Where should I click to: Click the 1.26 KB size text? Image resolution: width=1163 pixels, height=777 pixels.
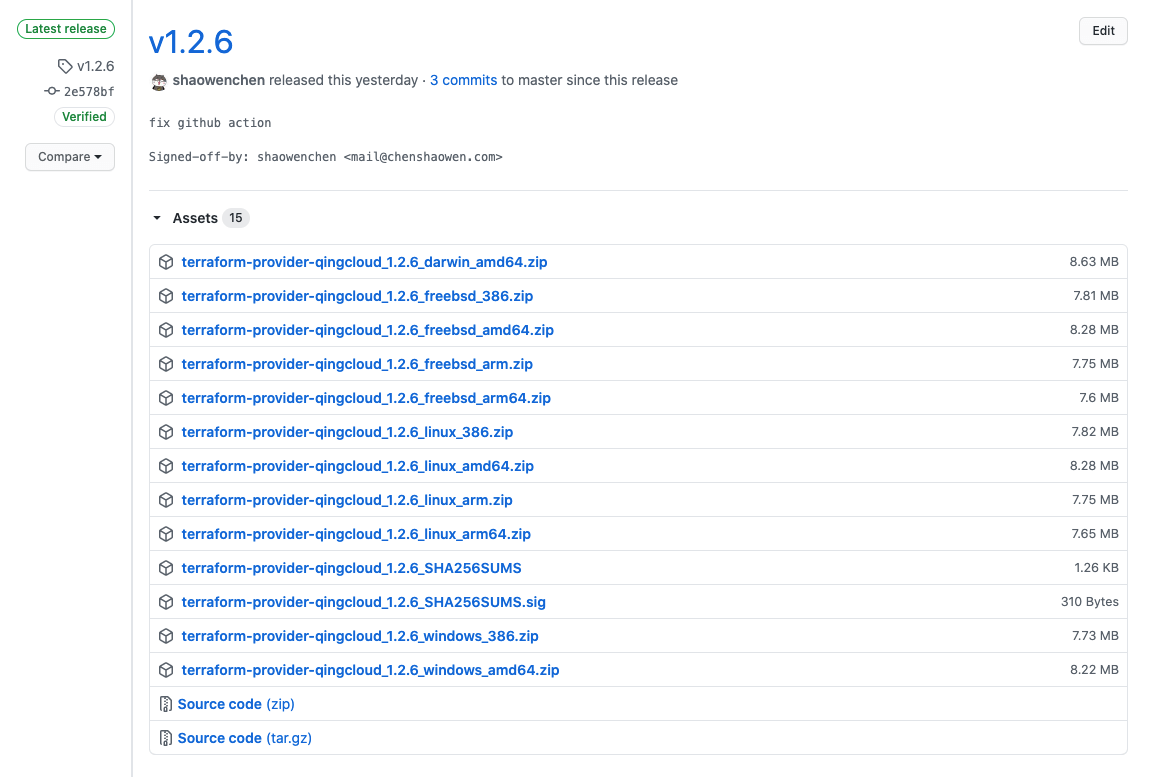pyautogui.click(x=1096, y=568)
